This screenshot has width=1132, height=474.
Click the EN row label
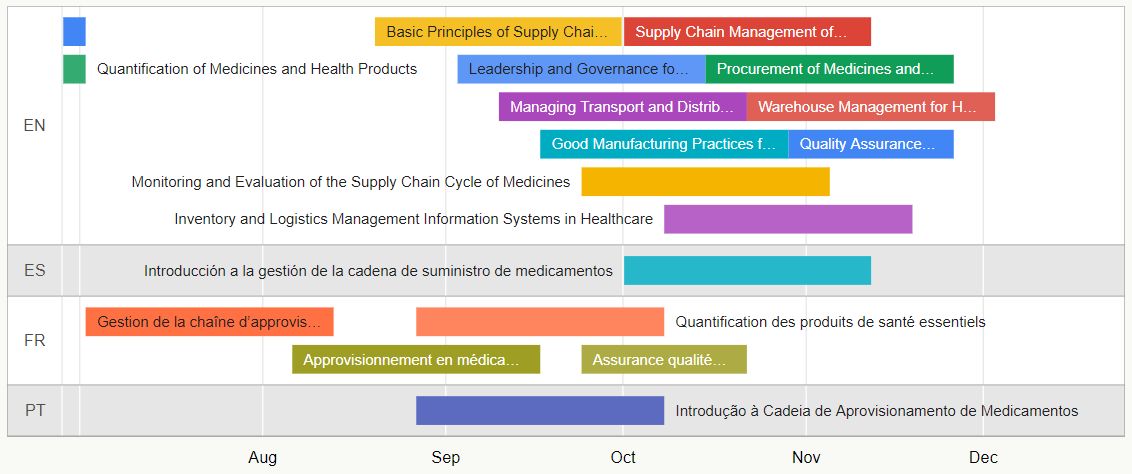click(x=34, y=126)
